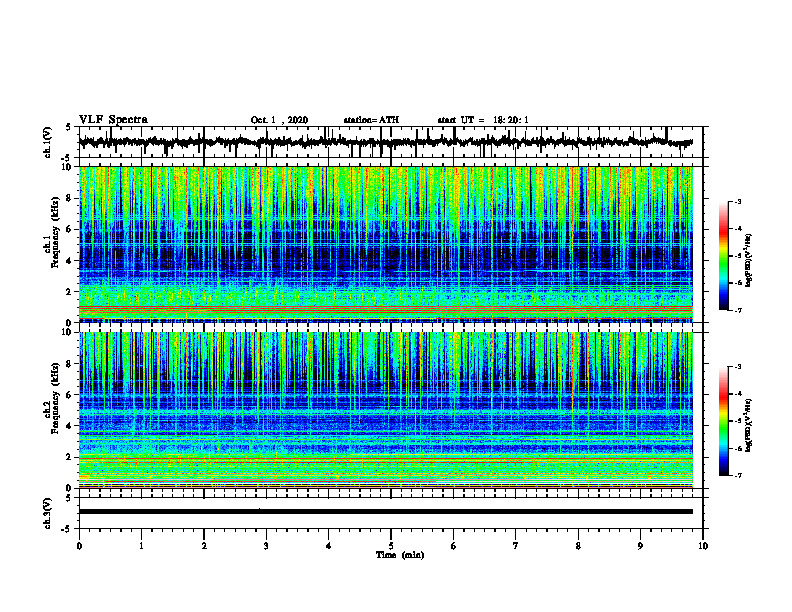The width and height of the screenshot is (792, 612).
Task: Click the ch.1 spectrogram "8" kHz tick label
Action: point(70,198)
